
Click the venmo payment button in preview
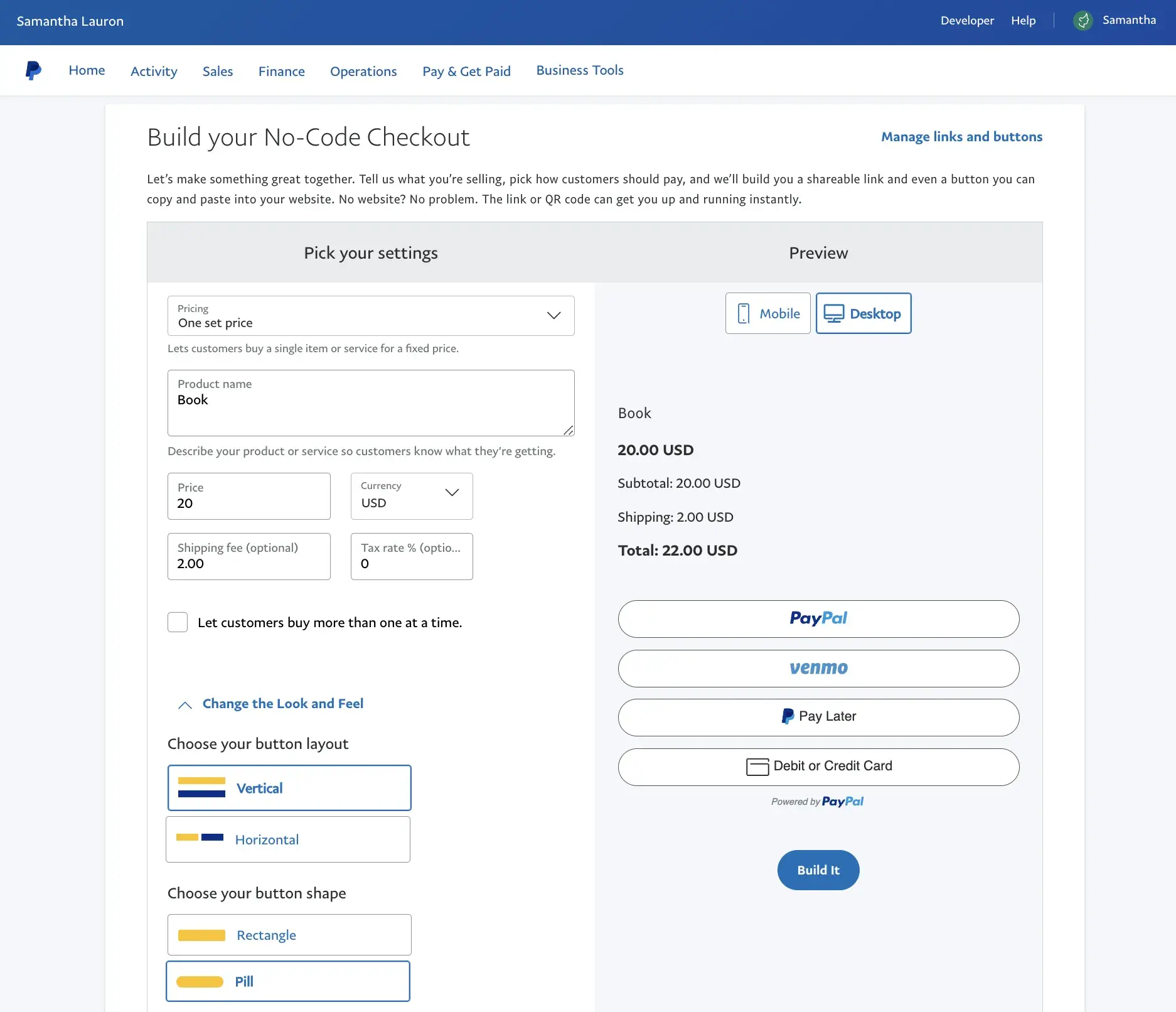point(818,669)
